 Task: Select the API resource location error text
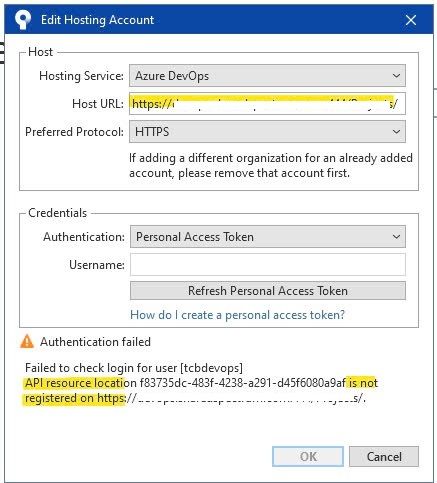[x=201, y=391]
